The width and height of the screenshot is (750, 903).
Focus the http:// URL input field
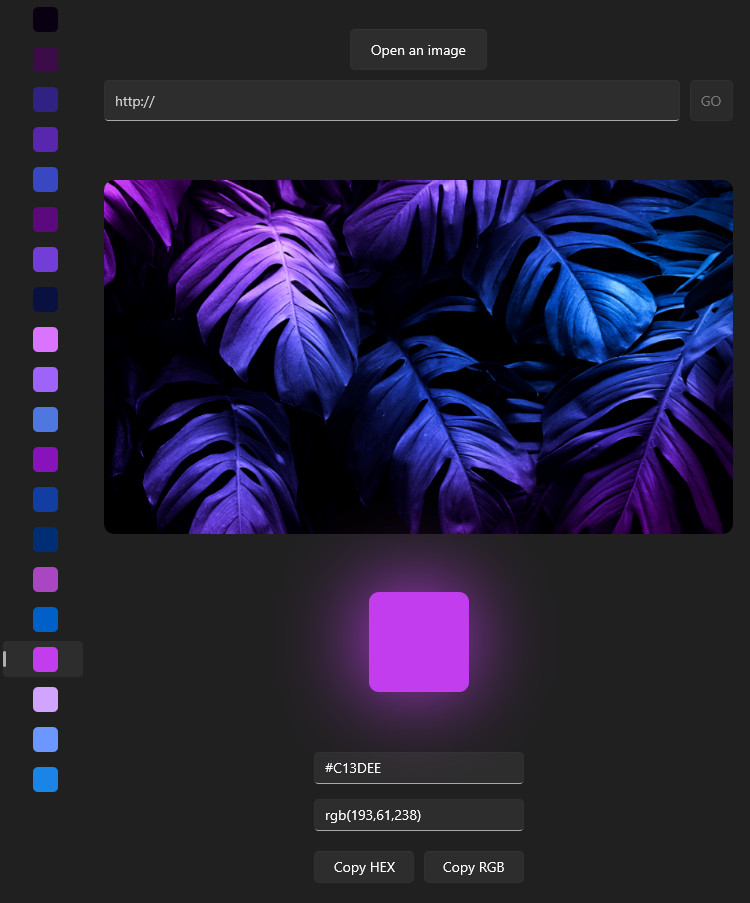[392, 101]
